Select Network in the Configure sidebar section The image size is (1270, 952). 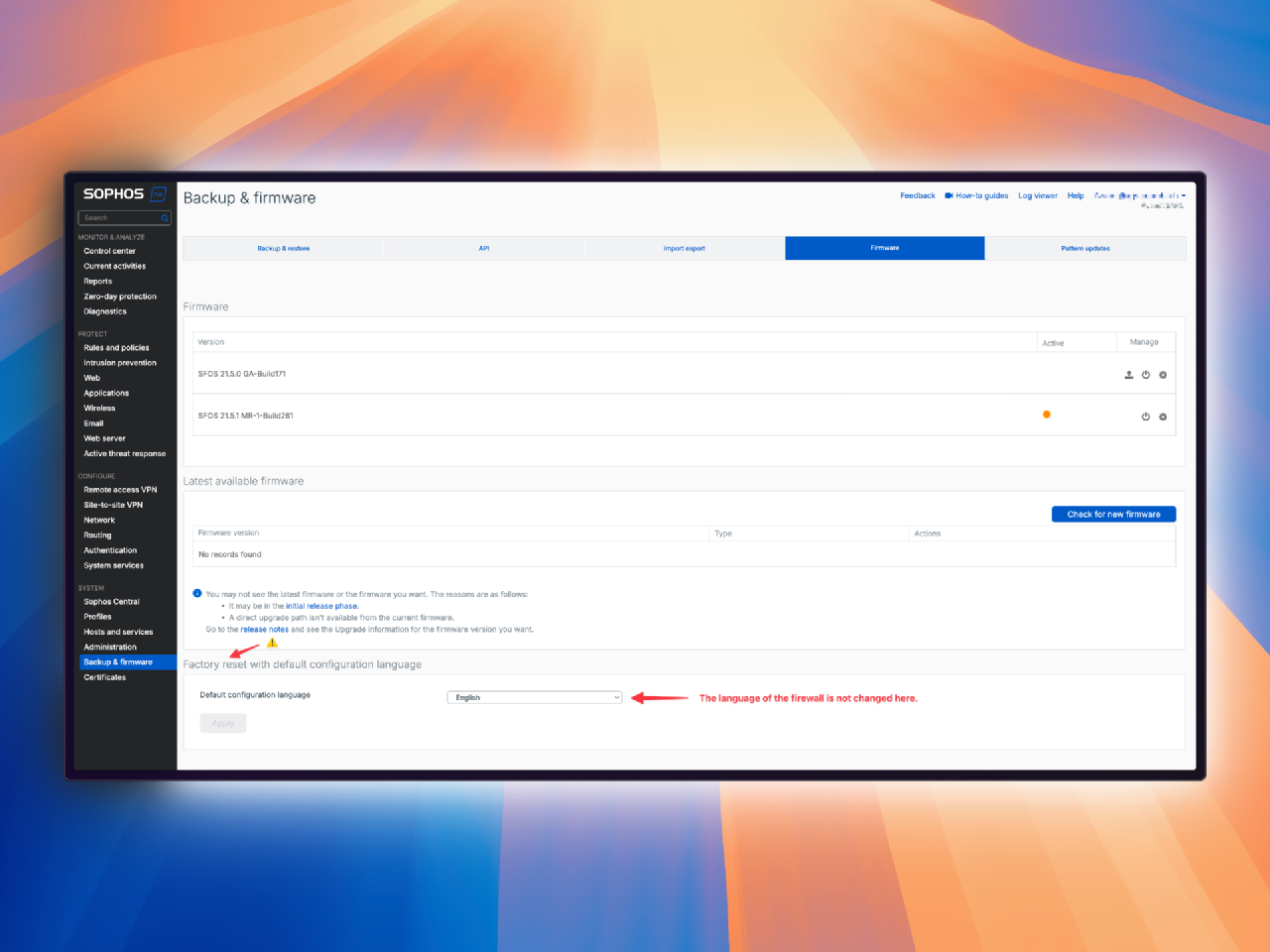pyautogui.click(x=99, y=520)
